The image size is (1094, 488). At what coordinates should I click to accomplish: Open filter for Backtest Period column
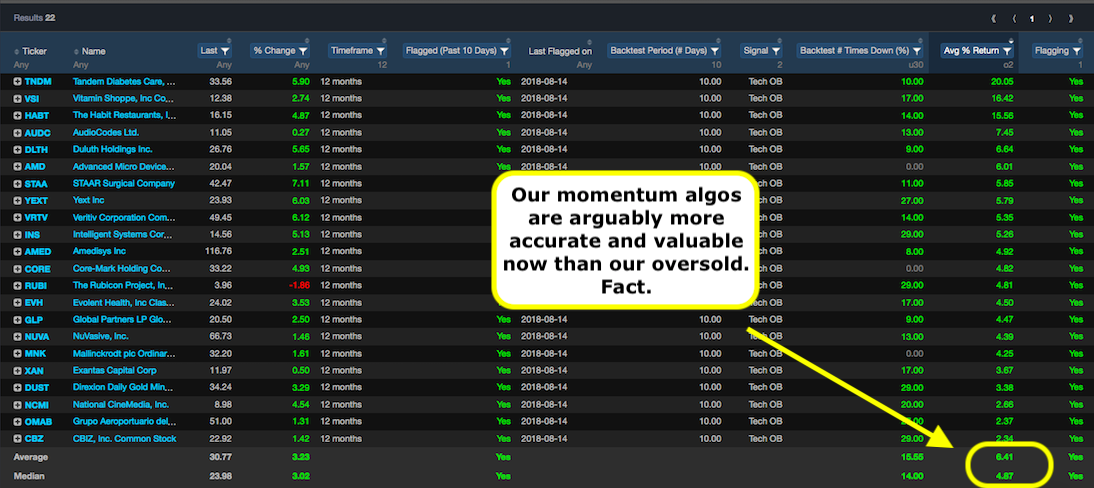715,51
